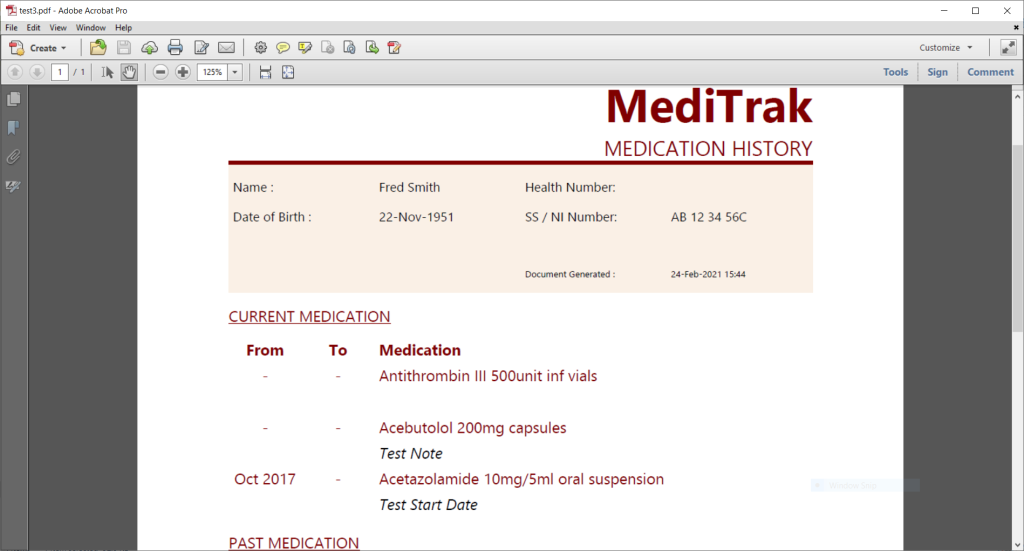
Task: Click Antithrombin III 500unit inf vials text
Action: [x=488, y=376]
